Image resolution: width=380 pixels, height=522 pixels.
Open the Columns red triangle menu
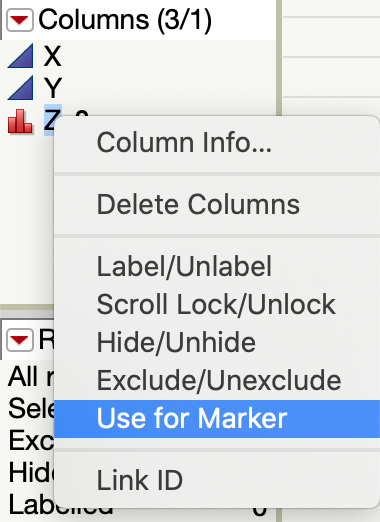click(20, 20)
